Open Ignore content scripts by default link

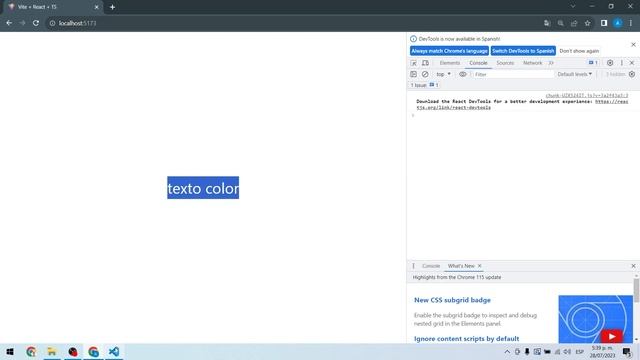[x=467, y=339]
